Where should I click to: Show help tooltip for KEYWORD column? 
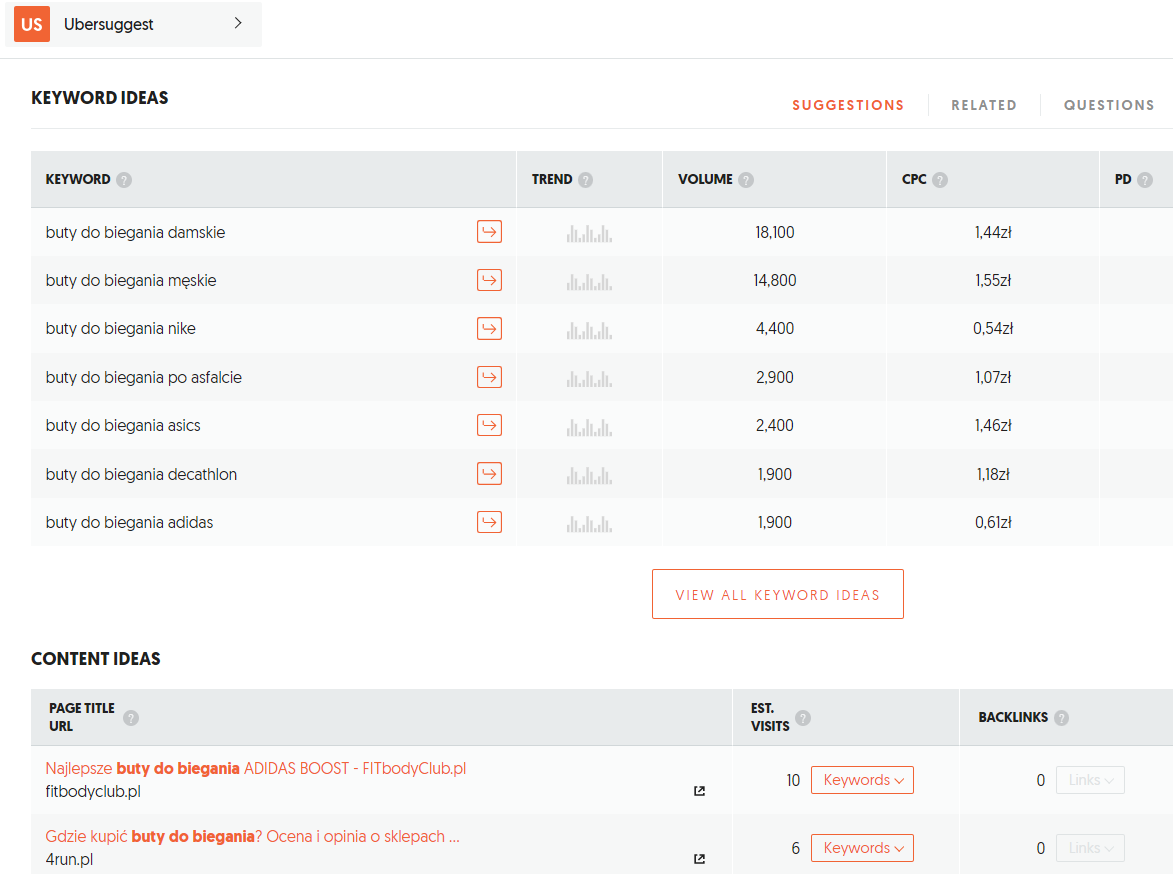click(124, 180)
